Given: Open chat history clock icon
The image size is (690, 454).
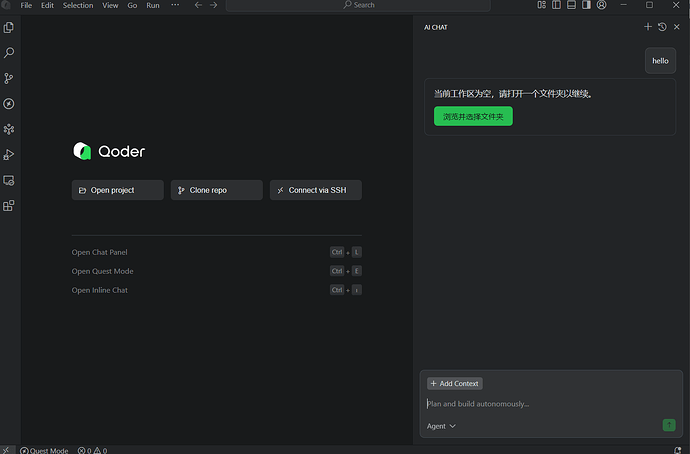Looking at the screenshot, I should coord(662,27).
